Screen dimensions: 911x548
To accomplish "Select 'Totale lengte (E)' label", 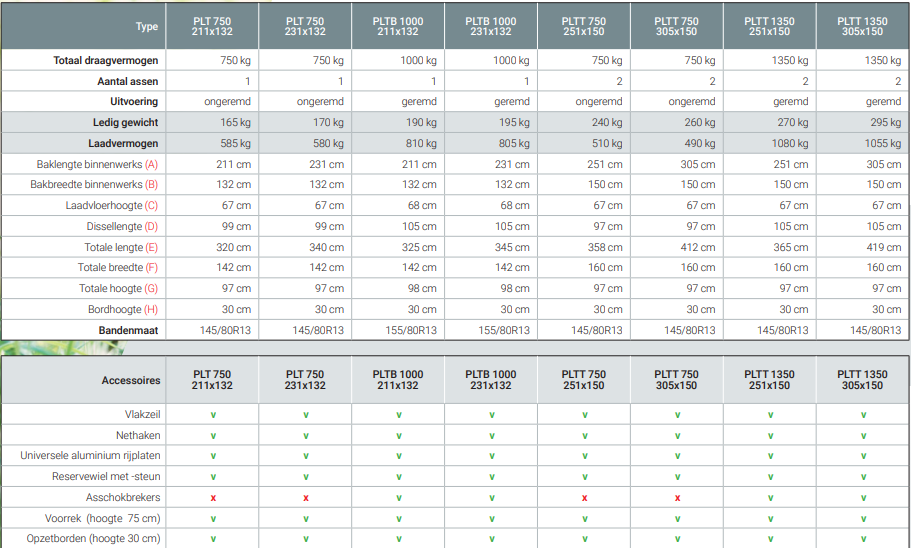I will pyautogui.click(x=121, y=248).
